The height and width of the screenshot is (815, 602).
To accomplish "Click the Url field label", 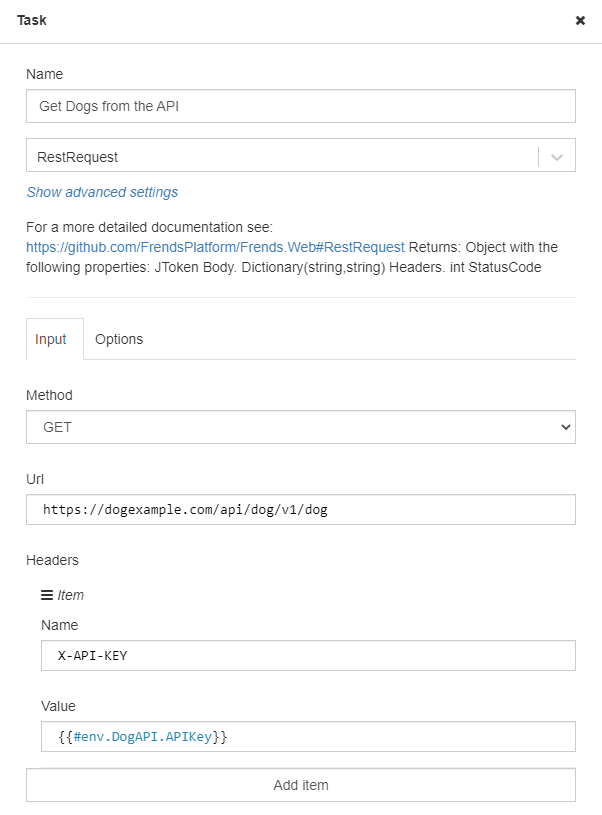I will click(35, 479).
